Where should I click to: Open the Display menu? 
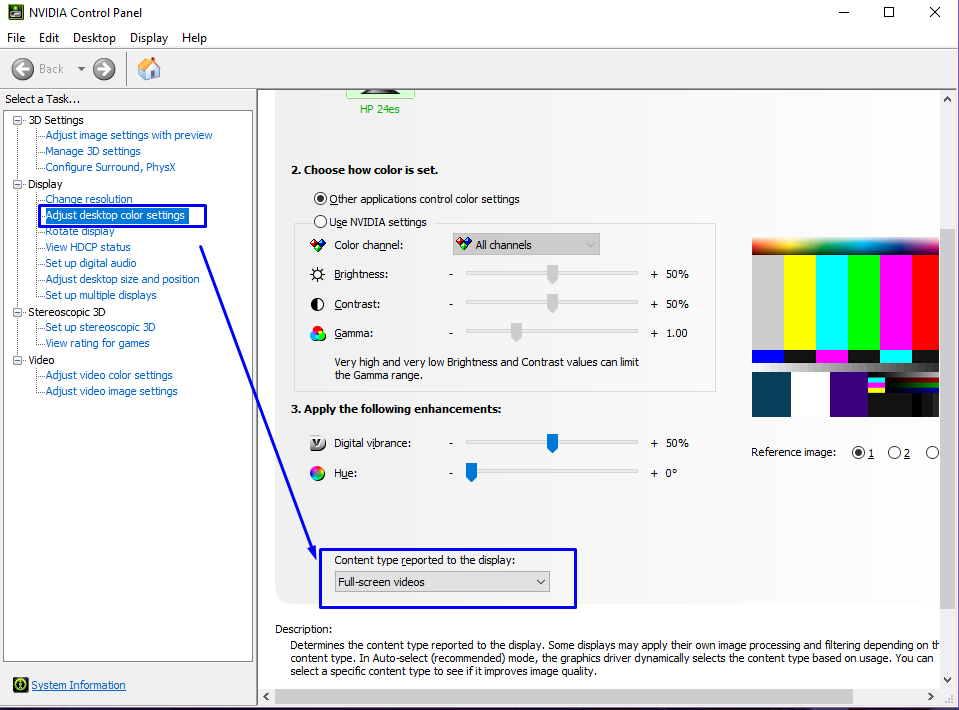[x=149, y=38]
